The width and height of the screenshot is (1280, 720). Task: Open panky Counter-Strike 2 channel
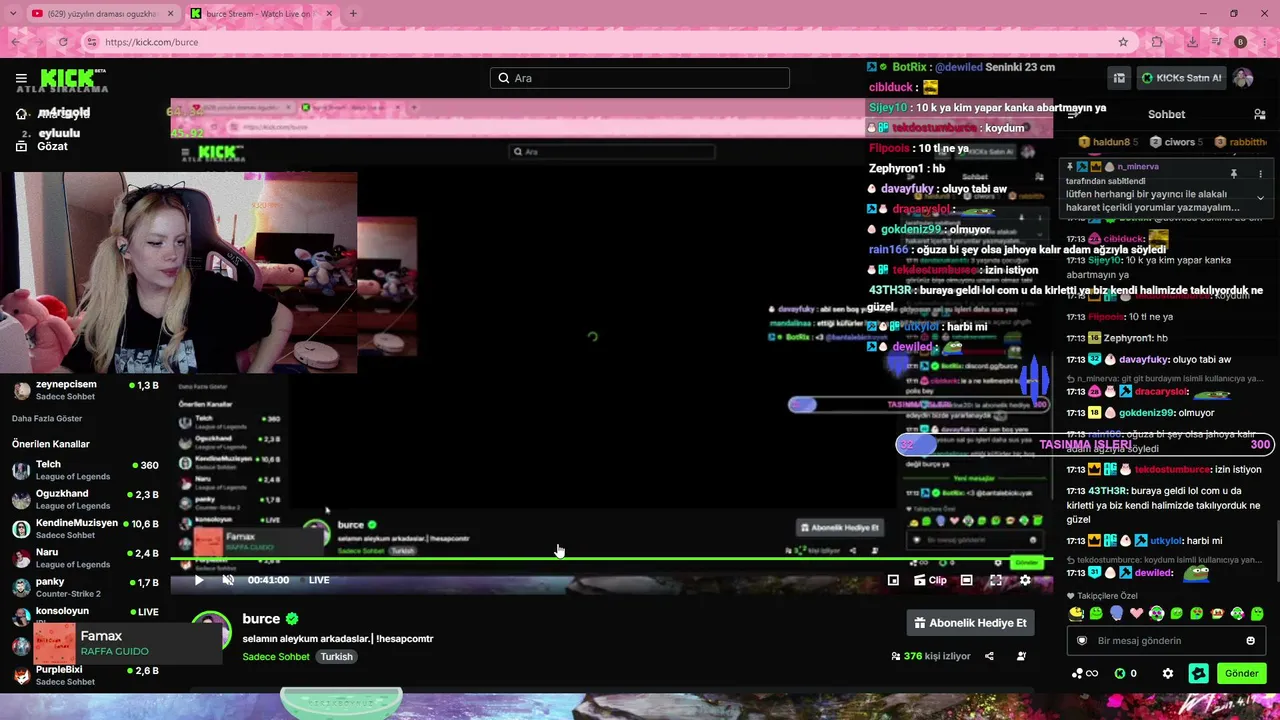pos(85,587)
